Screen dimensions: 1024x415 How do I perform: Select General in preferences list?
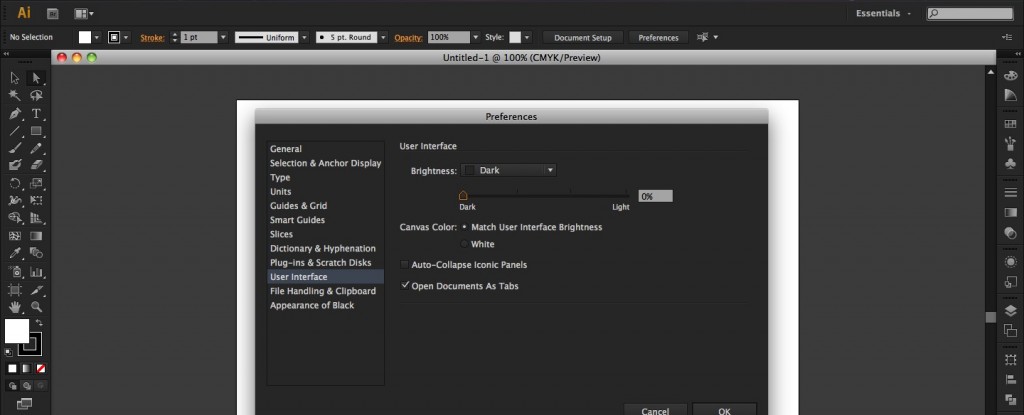[286, 149]
